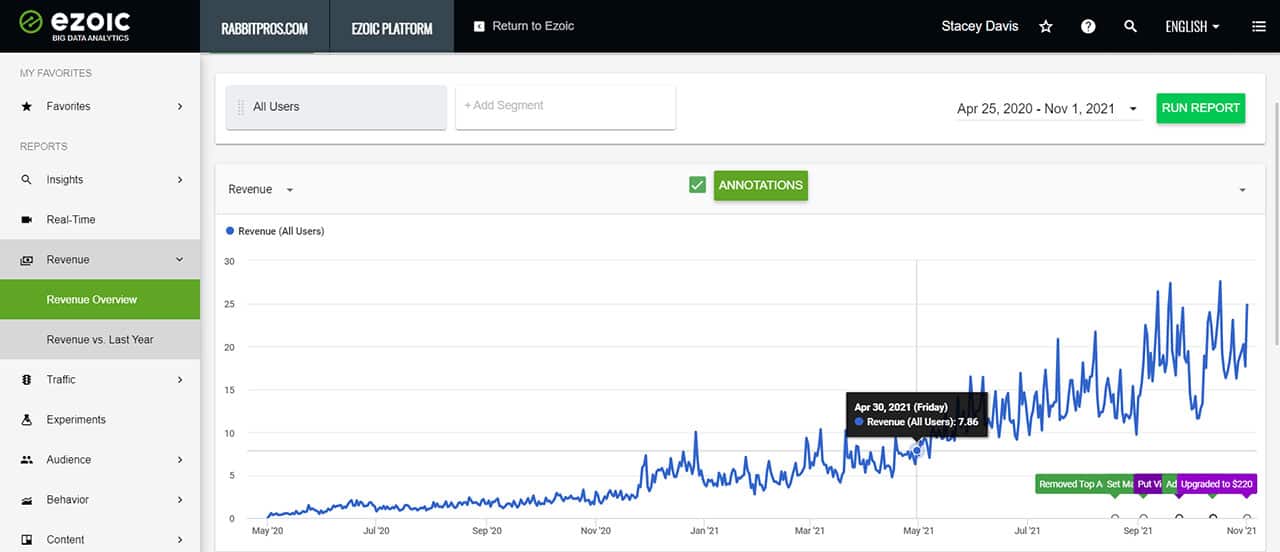Viewport: 1280px width, 552px height.
Task: Click the star favorite icon in top bar
Action: [x=1046, y=27]
